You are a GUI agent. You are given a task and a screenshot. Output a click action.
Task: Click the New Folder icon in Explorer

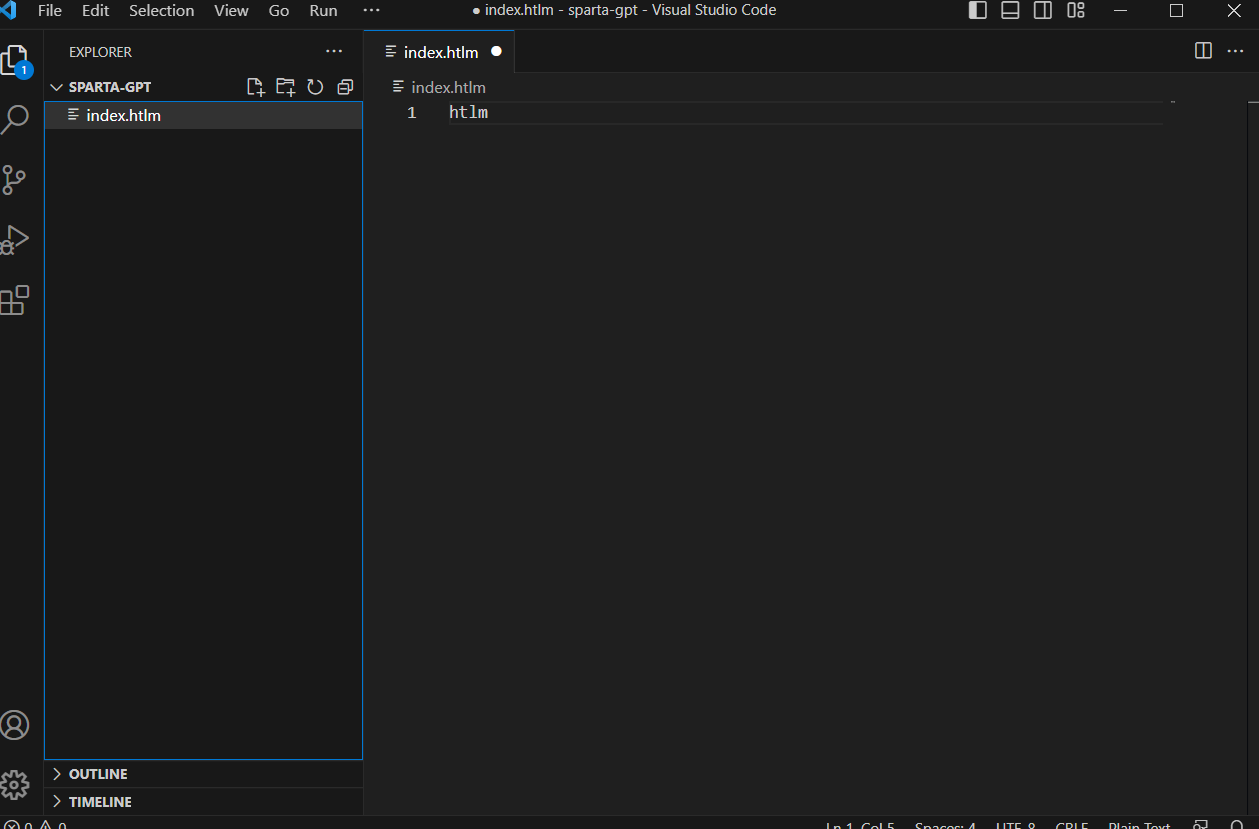click(285, 87)
